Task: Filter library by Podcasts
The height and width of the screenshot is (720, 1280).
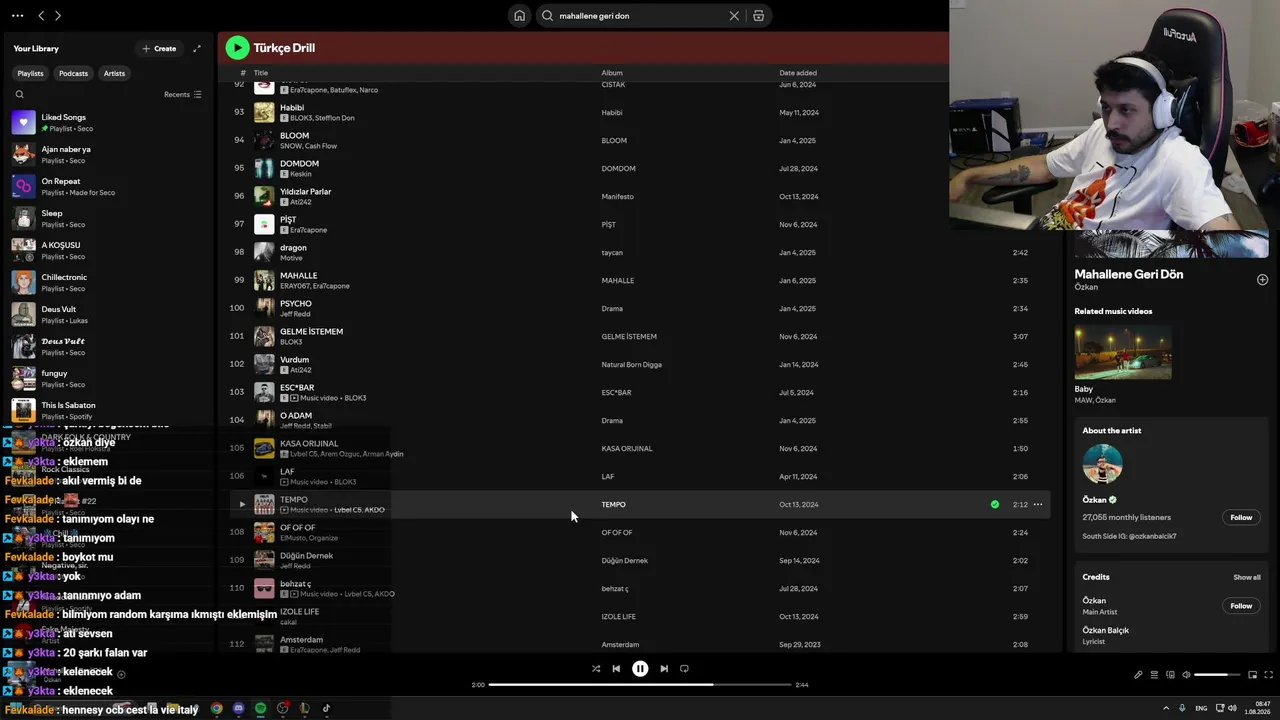Action: coord(73,73)
